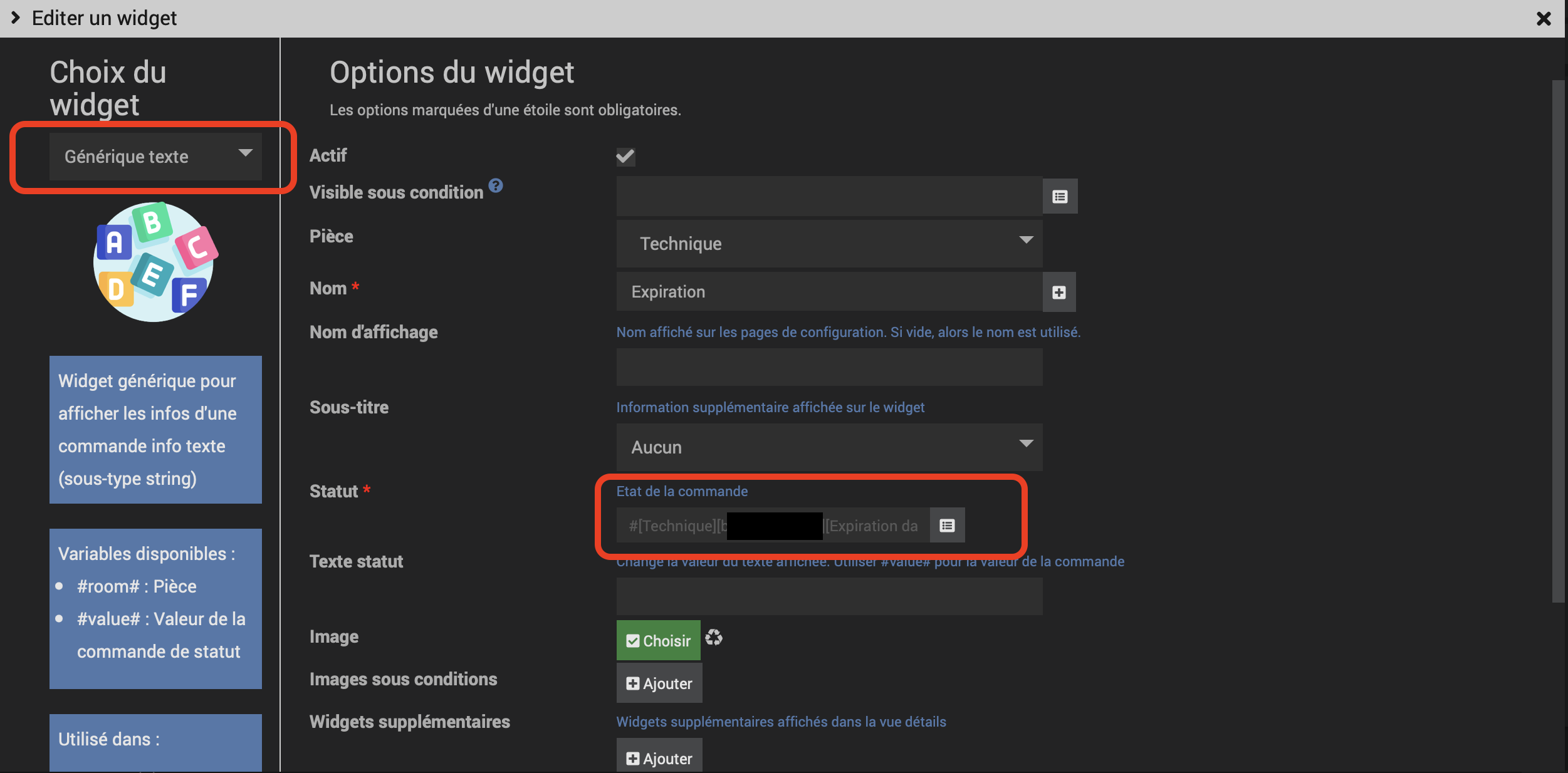Image resolution: width=1568 pixels, height=773 pixels.
Task: Open the Pièce dropdown showing Technique
Action: tap(828, 243)
